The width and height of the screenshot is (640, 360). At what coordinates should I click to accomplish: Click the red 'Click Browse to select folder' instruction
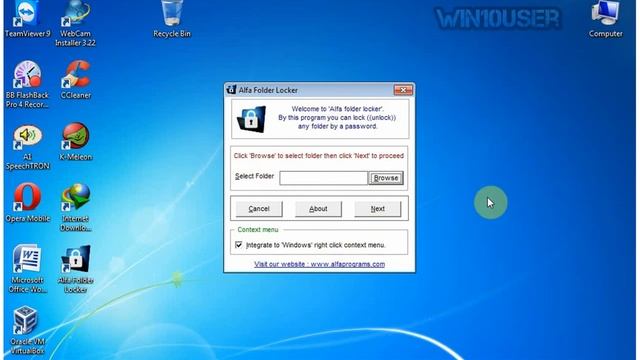[x=319, y=156]
